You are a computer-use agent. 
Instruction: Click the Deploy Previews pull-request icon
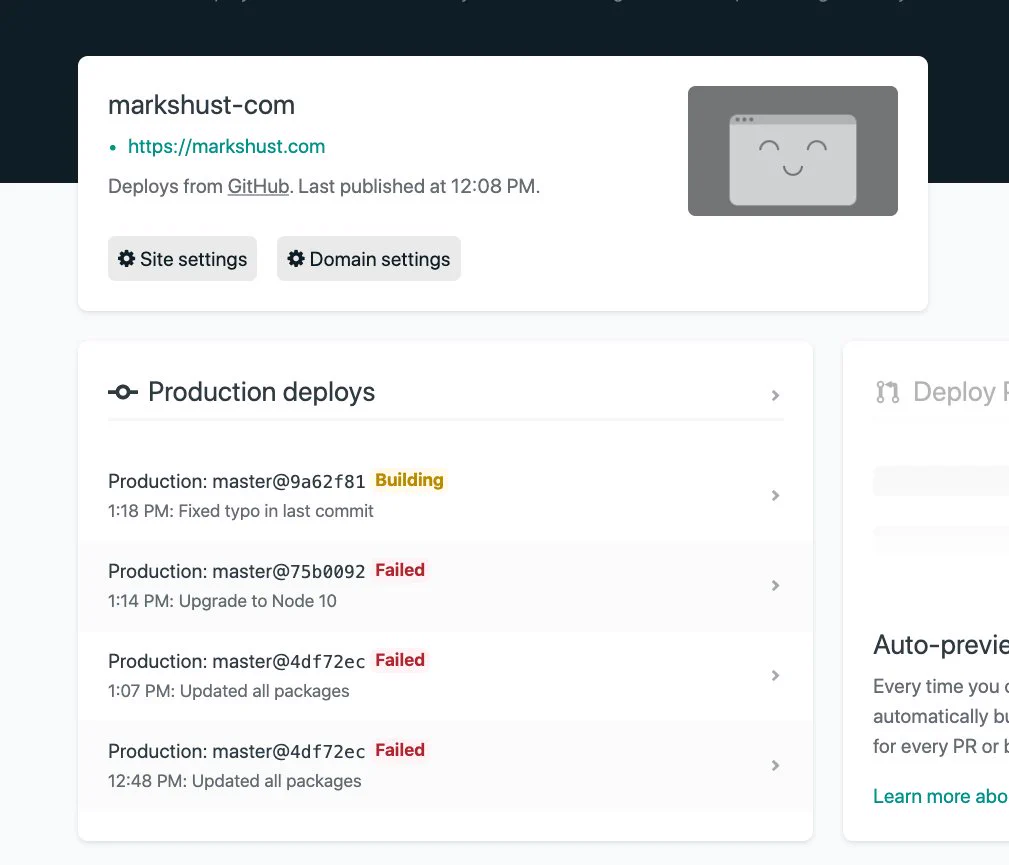[887, 392]
